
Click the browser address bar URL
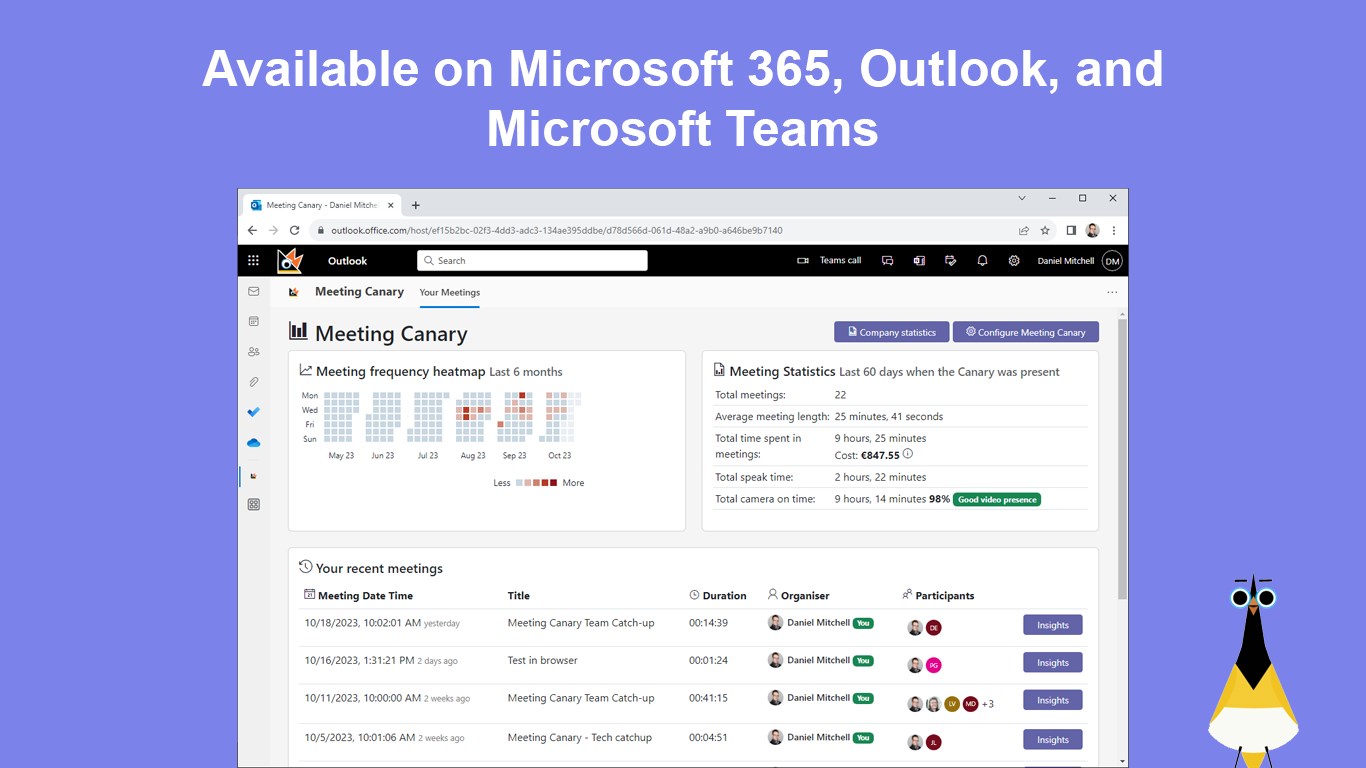pos(556,230)
